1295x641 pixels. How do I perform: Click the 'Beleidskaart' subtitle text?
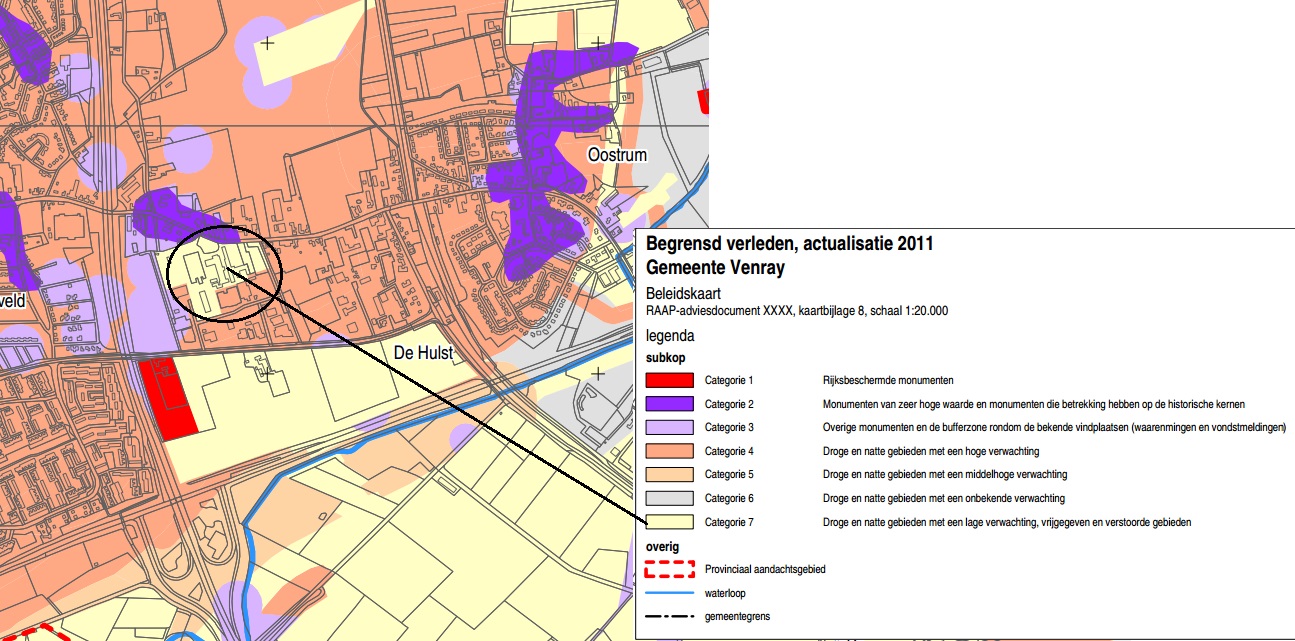[x=681, y=295]
